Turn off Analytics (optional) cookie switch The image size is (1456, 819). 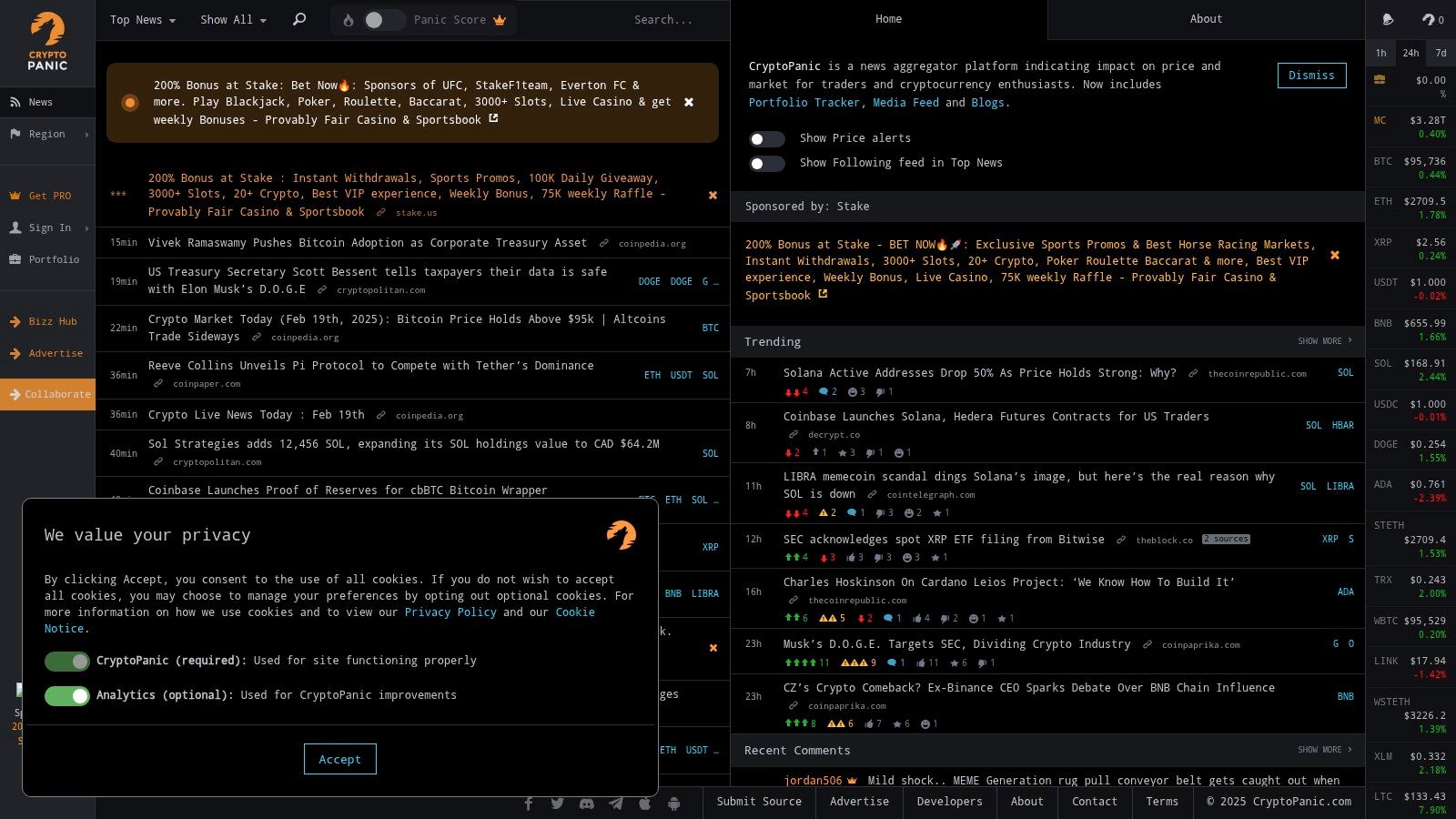point(67,695)
